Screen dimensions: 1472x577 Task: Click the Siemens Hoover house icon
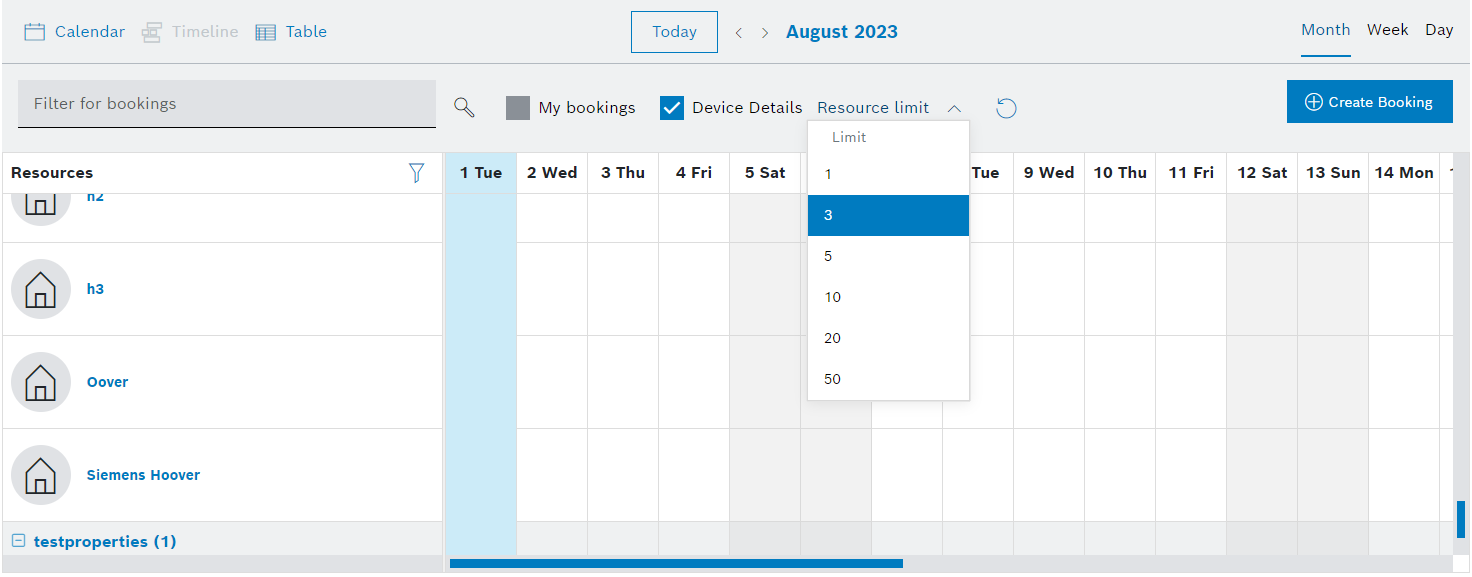[41, 475]
